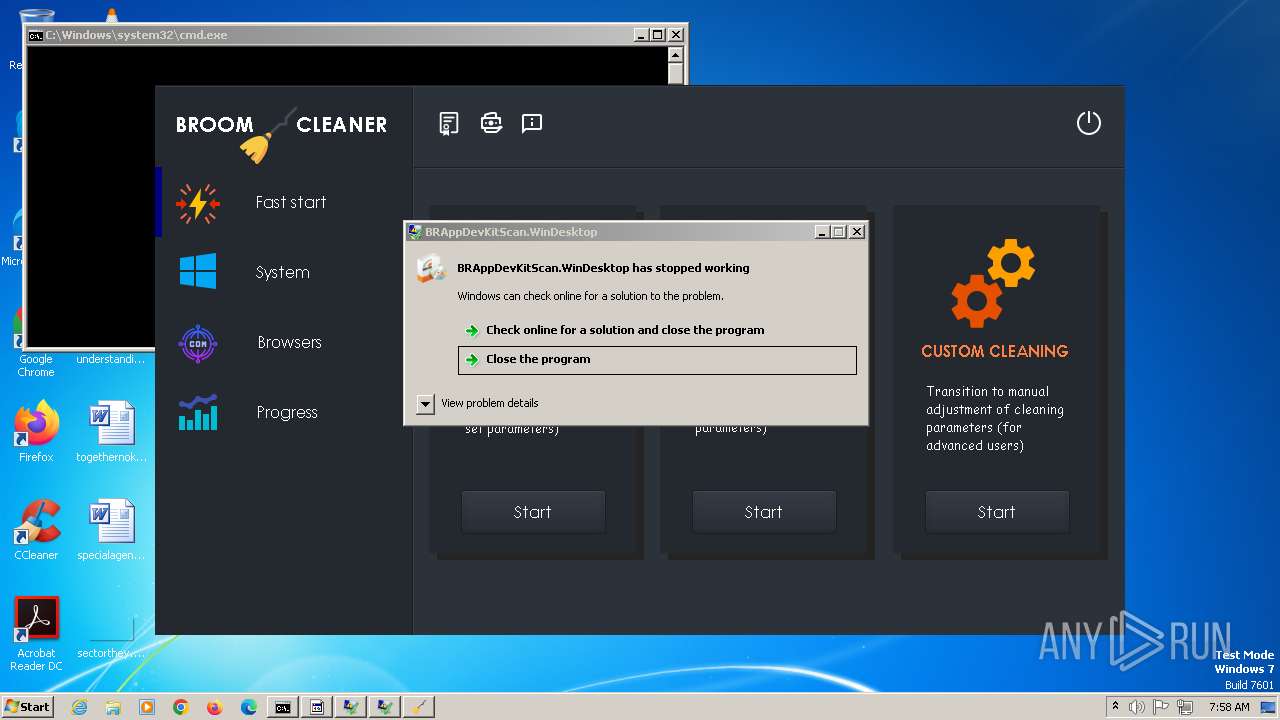Open File Explorer from the taskbar
The width and height of the screenshot is (1280, 720).
113,707
